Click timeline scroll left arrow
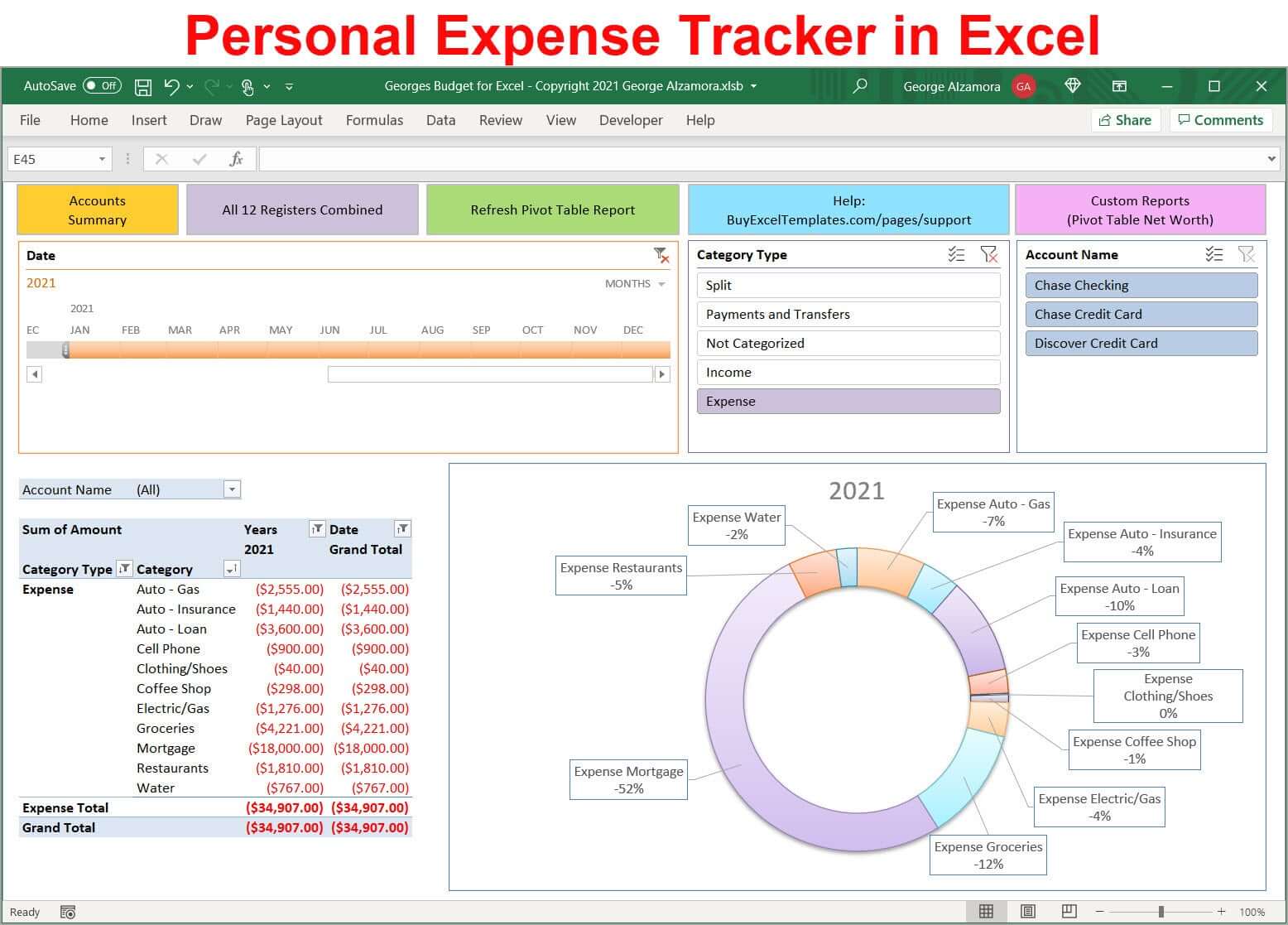1288x925 pixels. (x=34, y=374)
